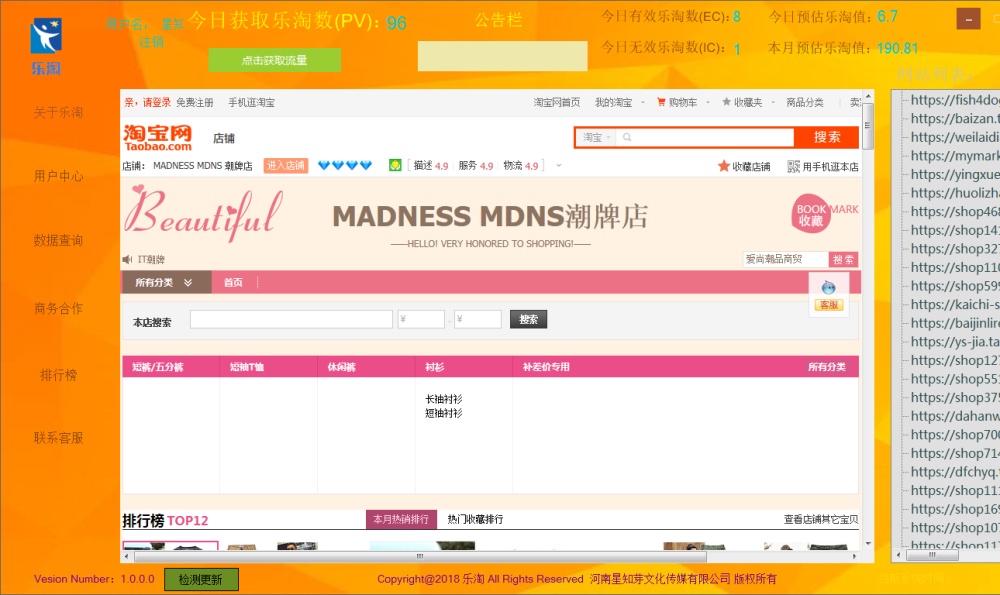Open the 短袖衬衫 subcategory link
1000x595 pixels.
click(444, 413)
